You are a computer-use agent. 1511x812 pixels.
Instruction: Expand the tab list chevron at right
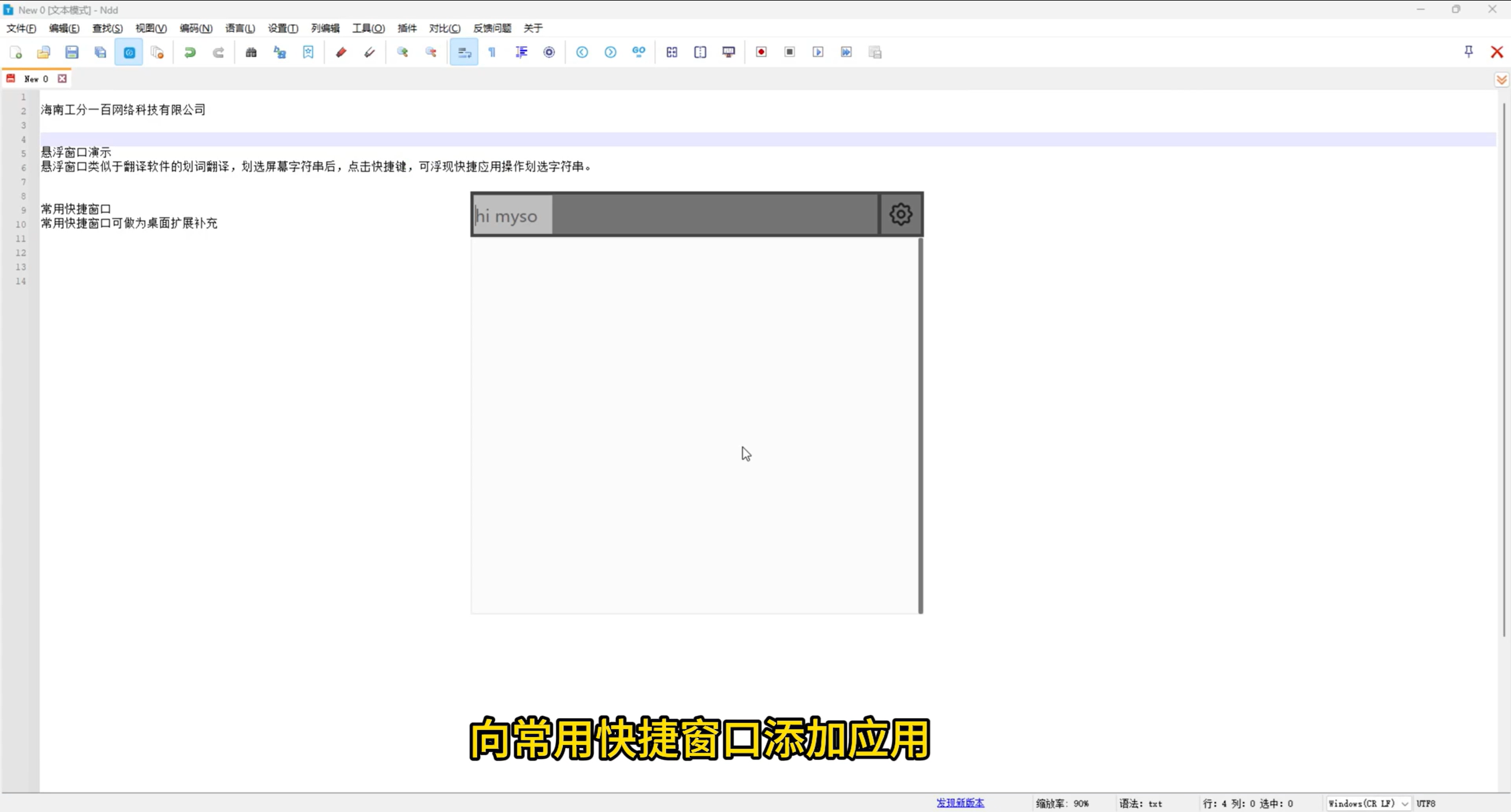(x=1501, y=80)
